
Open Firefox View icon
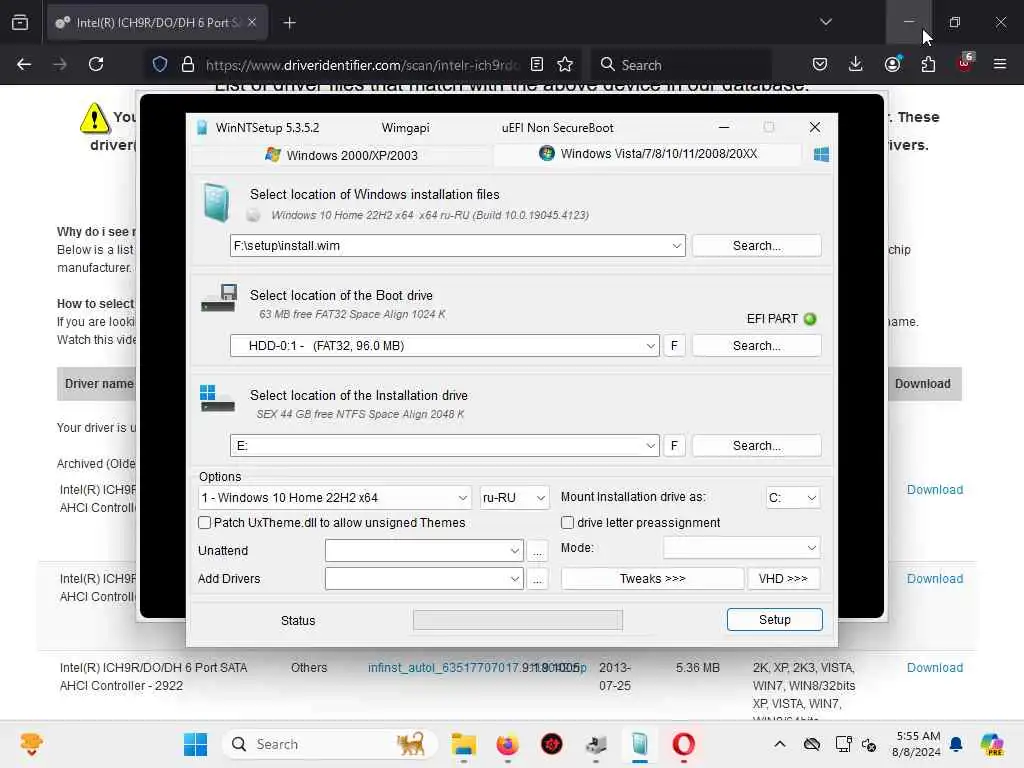tap(20, 22)
